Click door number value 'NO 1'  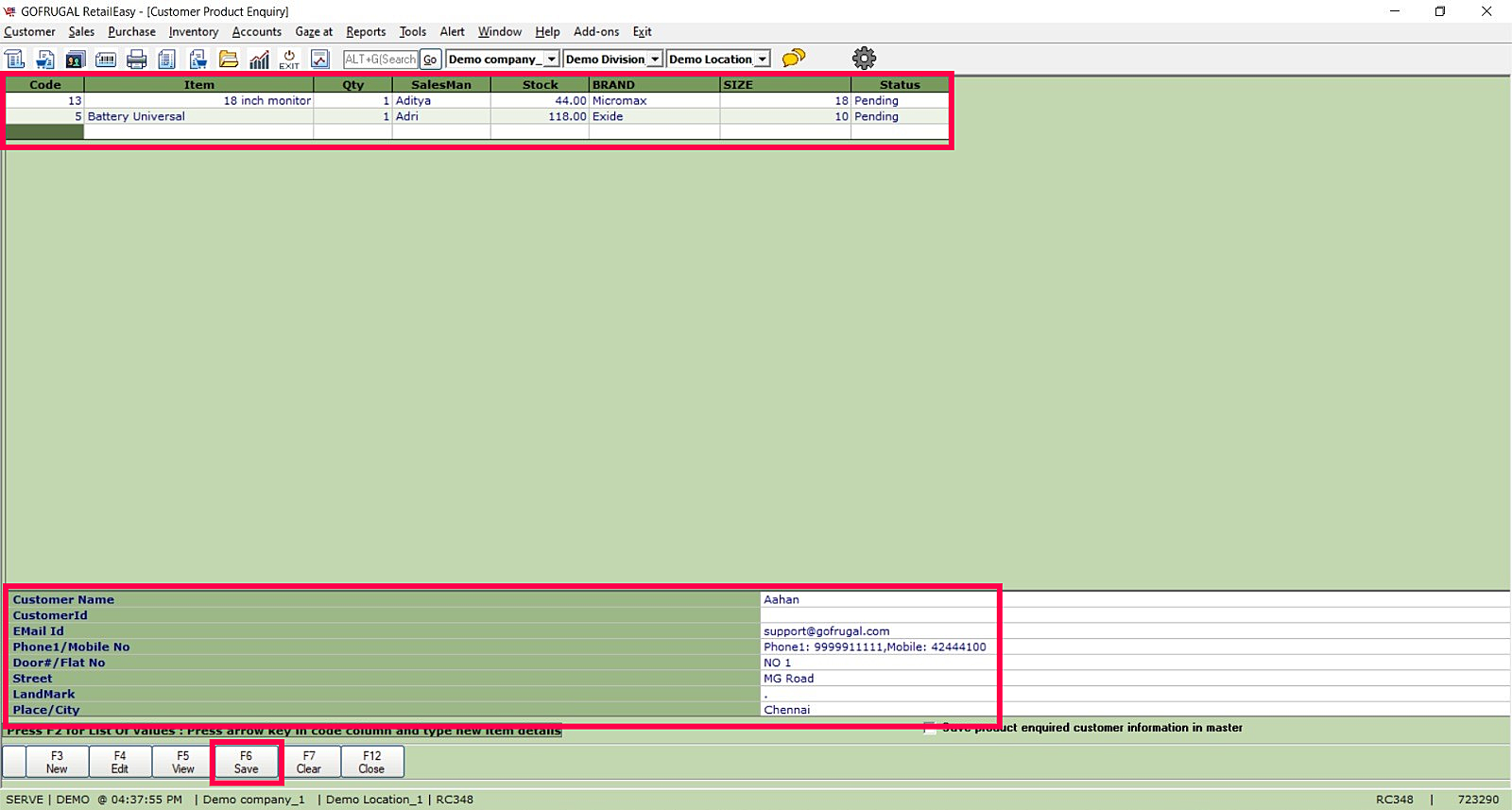click(778, 663)
